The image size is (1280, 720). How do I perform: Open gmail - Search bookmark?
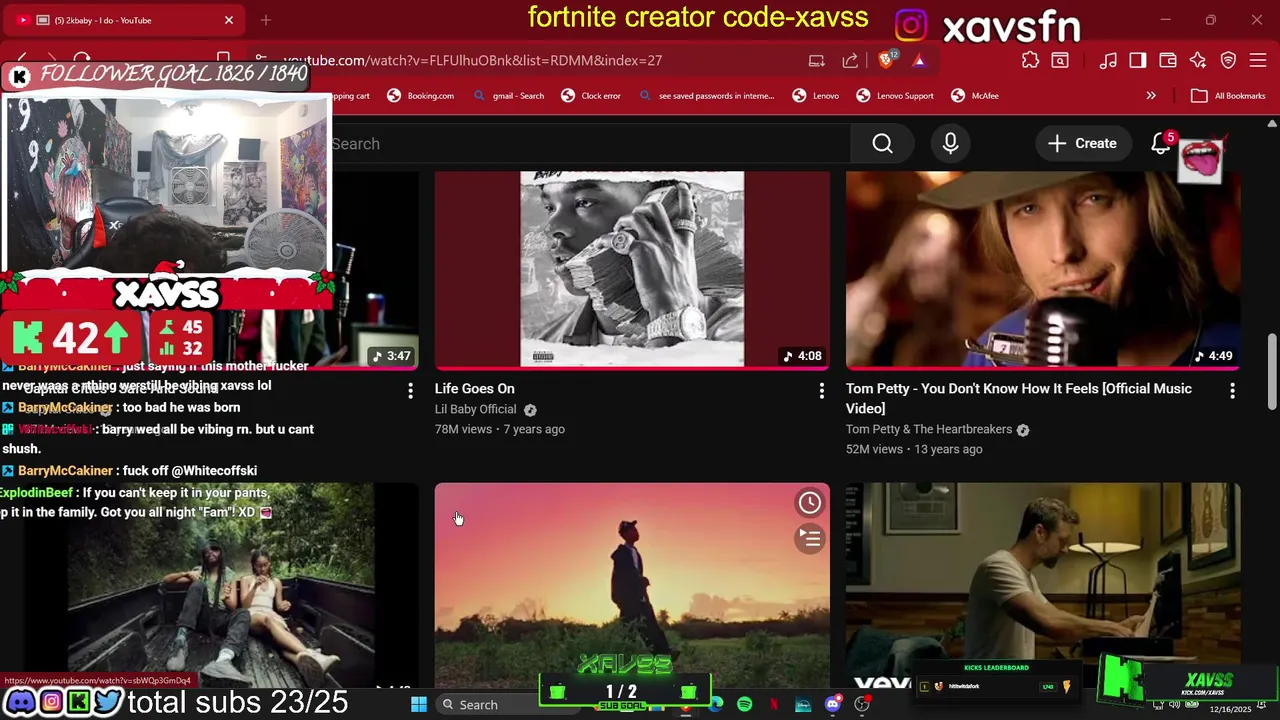[x=508, y=96]
